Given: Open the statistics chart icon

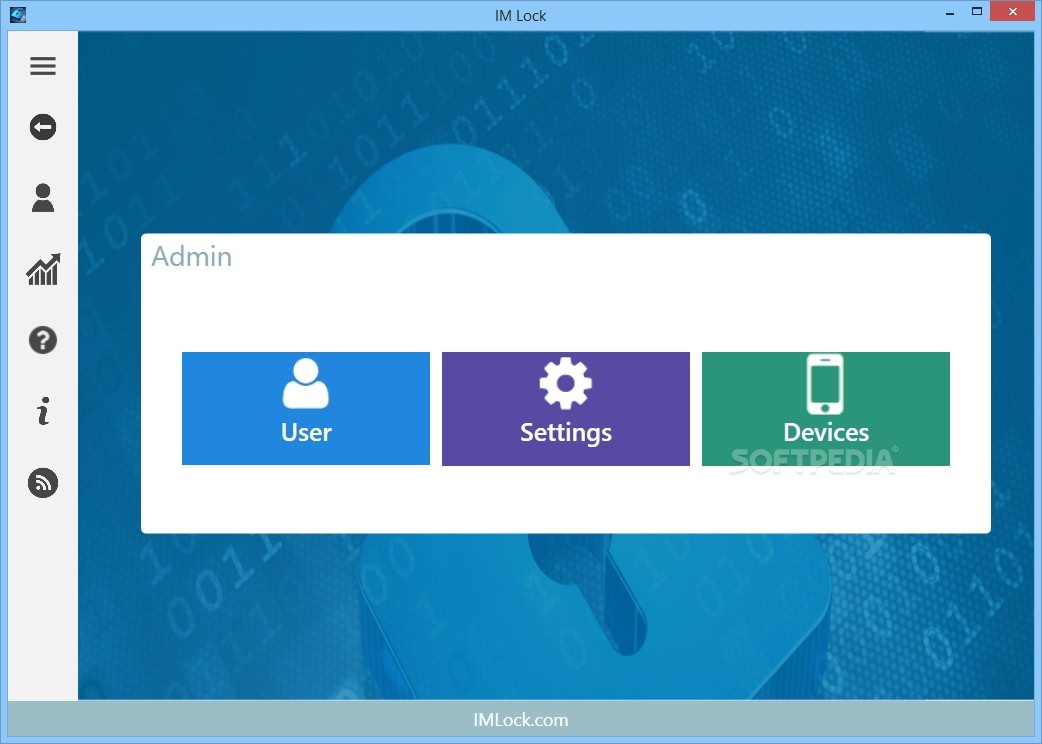Looking at the screenshot, I should tap(43, 269).
